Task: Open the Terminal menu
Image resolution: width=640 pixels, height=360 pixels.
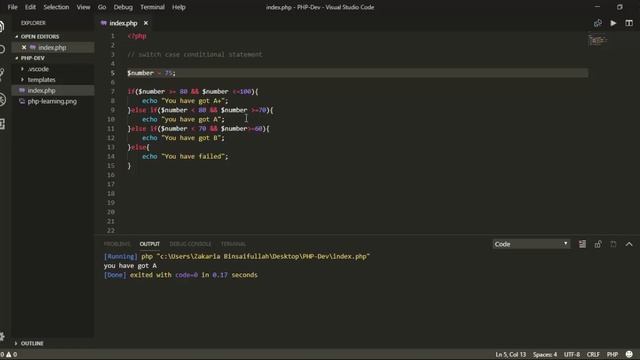Action: 152,7
